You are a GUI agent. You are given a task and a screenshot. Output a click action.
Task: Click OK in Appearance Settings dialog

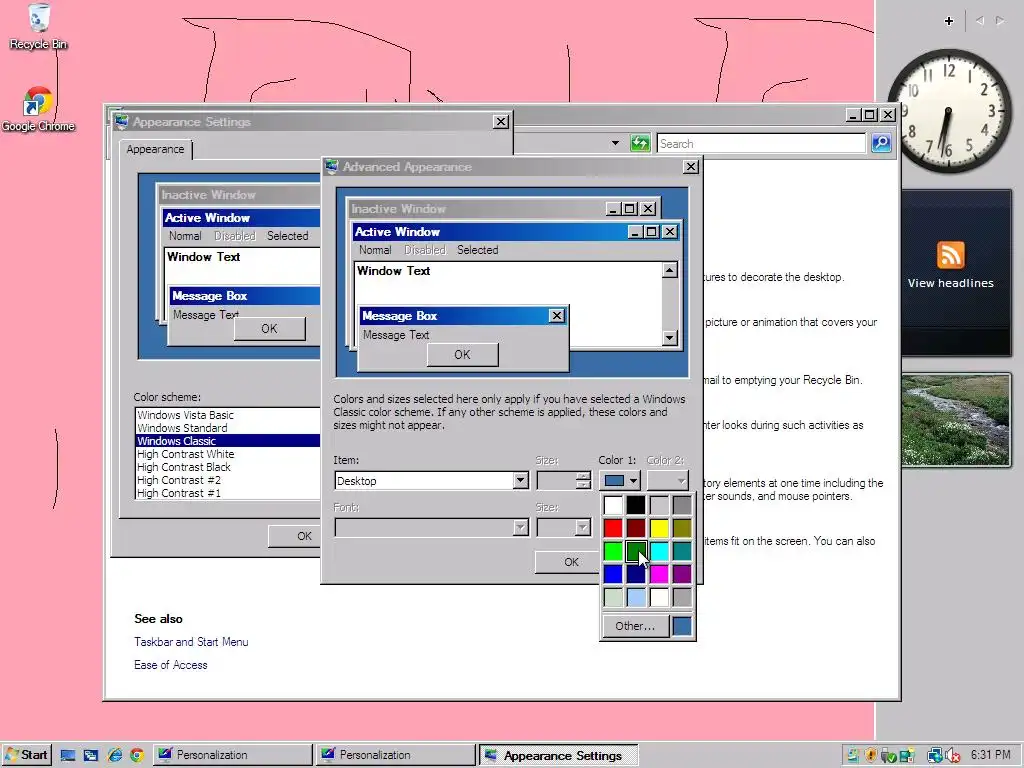[295, 536]
